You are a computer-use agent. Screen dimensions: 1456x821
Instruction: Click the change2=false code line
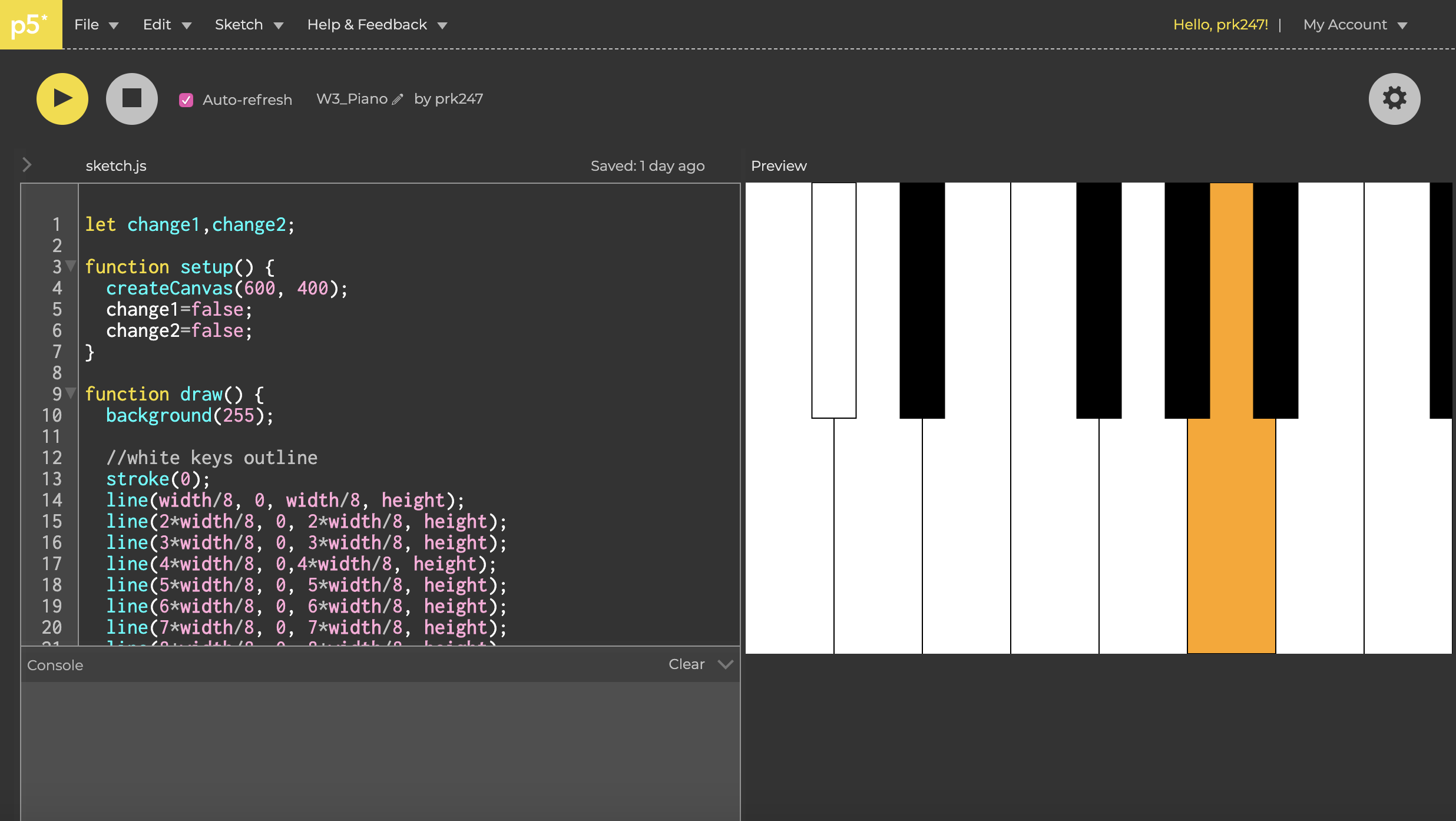pos(179,330)
